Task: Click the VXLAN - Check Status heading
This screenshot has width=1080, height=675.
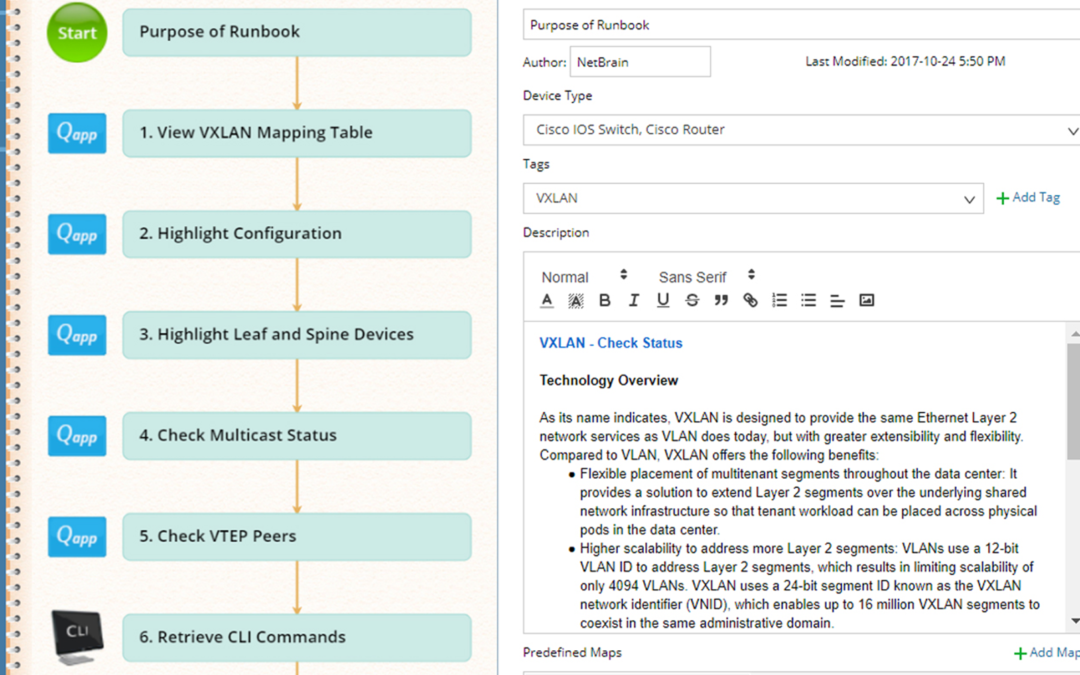Action: tap(611, 343)
